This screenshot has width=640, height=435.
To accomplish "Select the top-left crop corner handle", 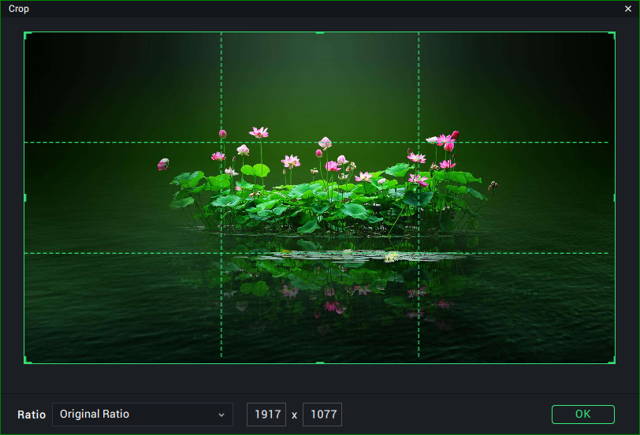I will click(x=27, y=35).
